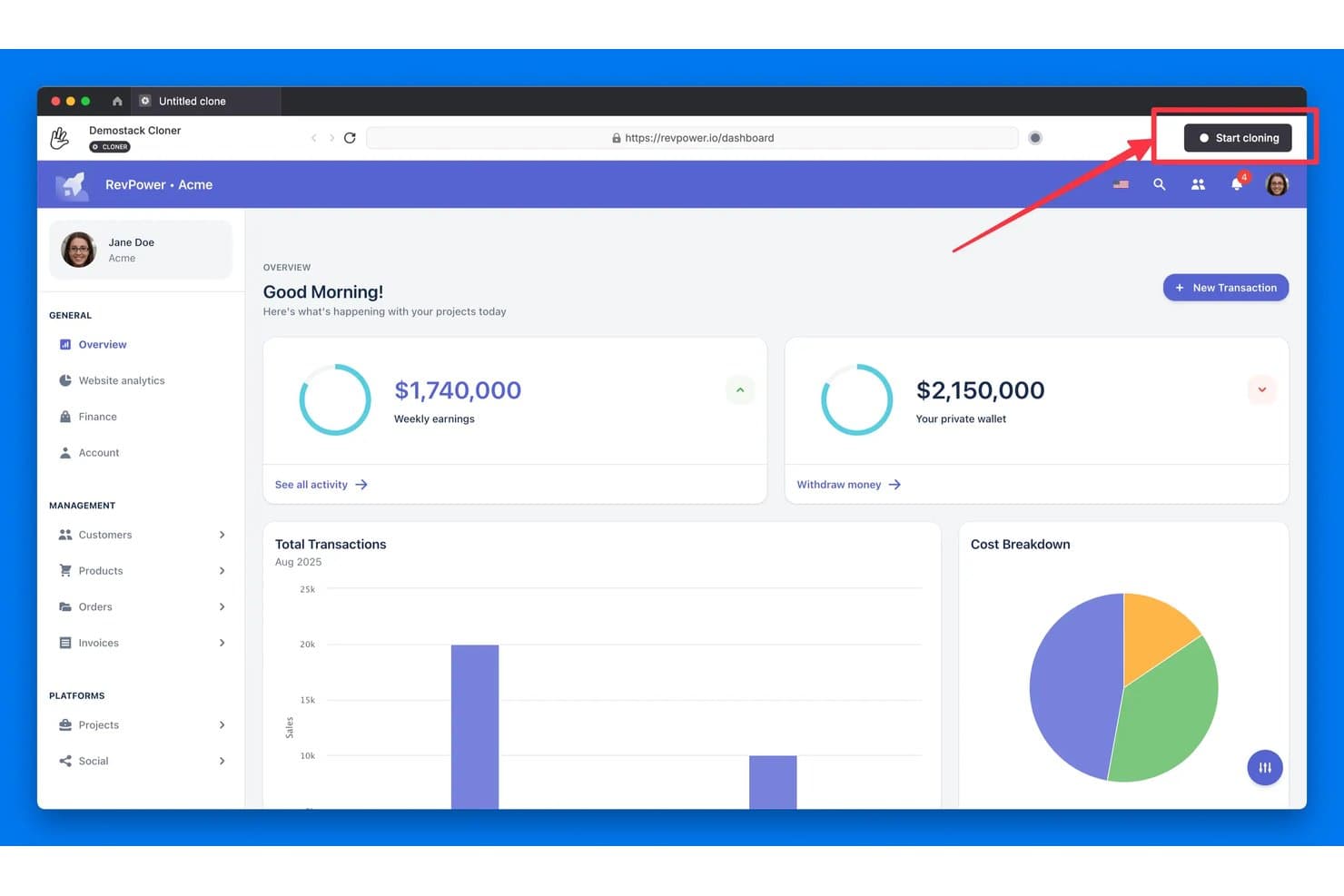
Task: Click the Finance lock icon
Action: click(65, 417)
